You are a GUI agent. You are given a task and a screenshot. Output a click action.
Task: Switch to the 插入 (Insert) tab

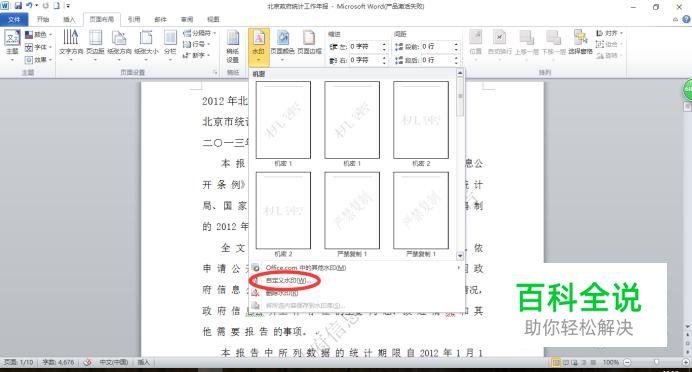click(69, 19)
